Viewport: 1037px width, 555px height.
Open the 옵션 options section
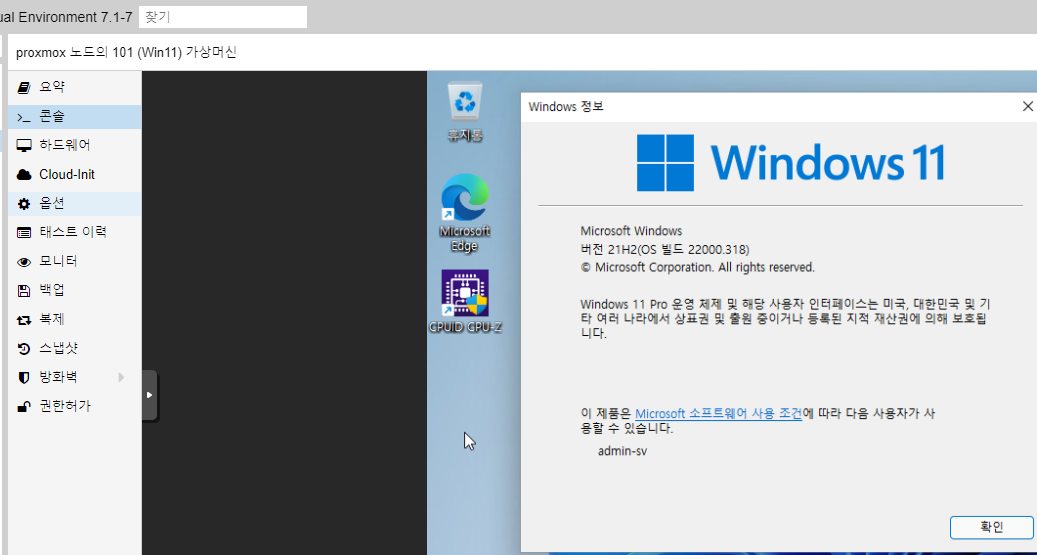(75, 203)
